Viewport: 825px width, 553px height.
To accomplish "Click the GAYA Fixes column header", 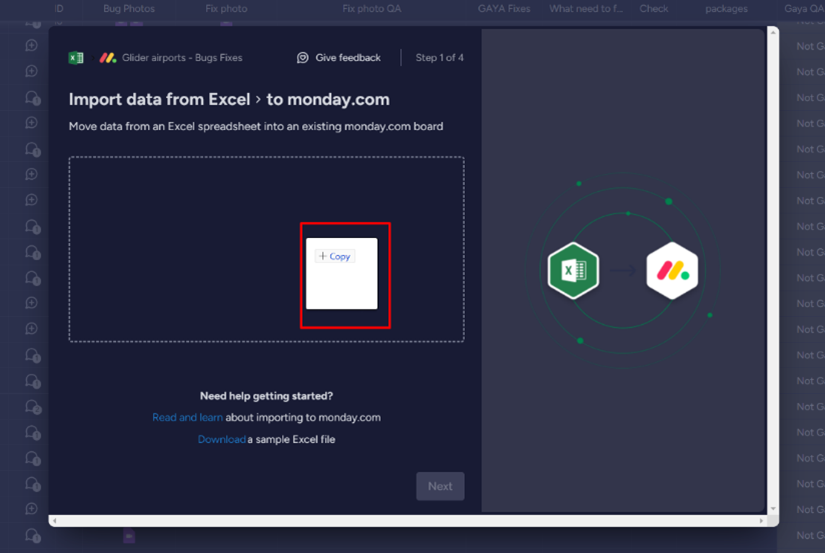I will [504, 9].
